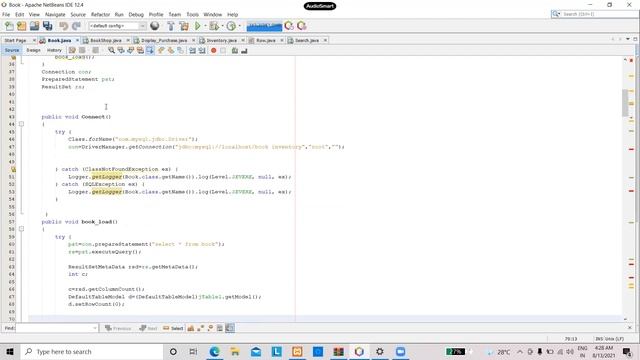Image resolution: width=640 pixels, height=360 pixels.
Task: Toggle the active Wrap Around find option
Action: tap(230, 328)
